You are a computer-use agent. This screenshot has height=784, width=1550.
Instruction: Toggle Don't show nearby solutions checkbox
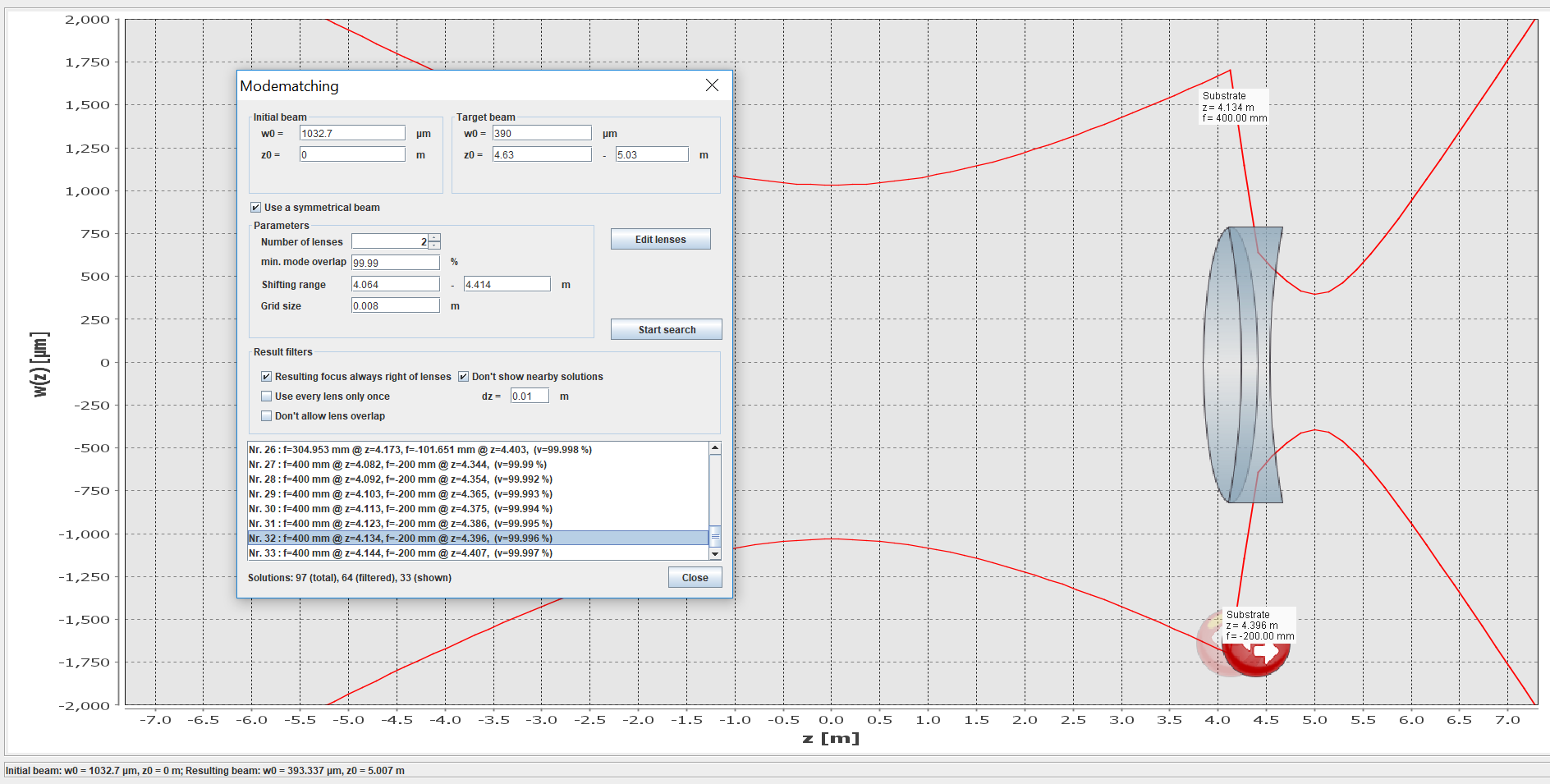tap(464, 377)
